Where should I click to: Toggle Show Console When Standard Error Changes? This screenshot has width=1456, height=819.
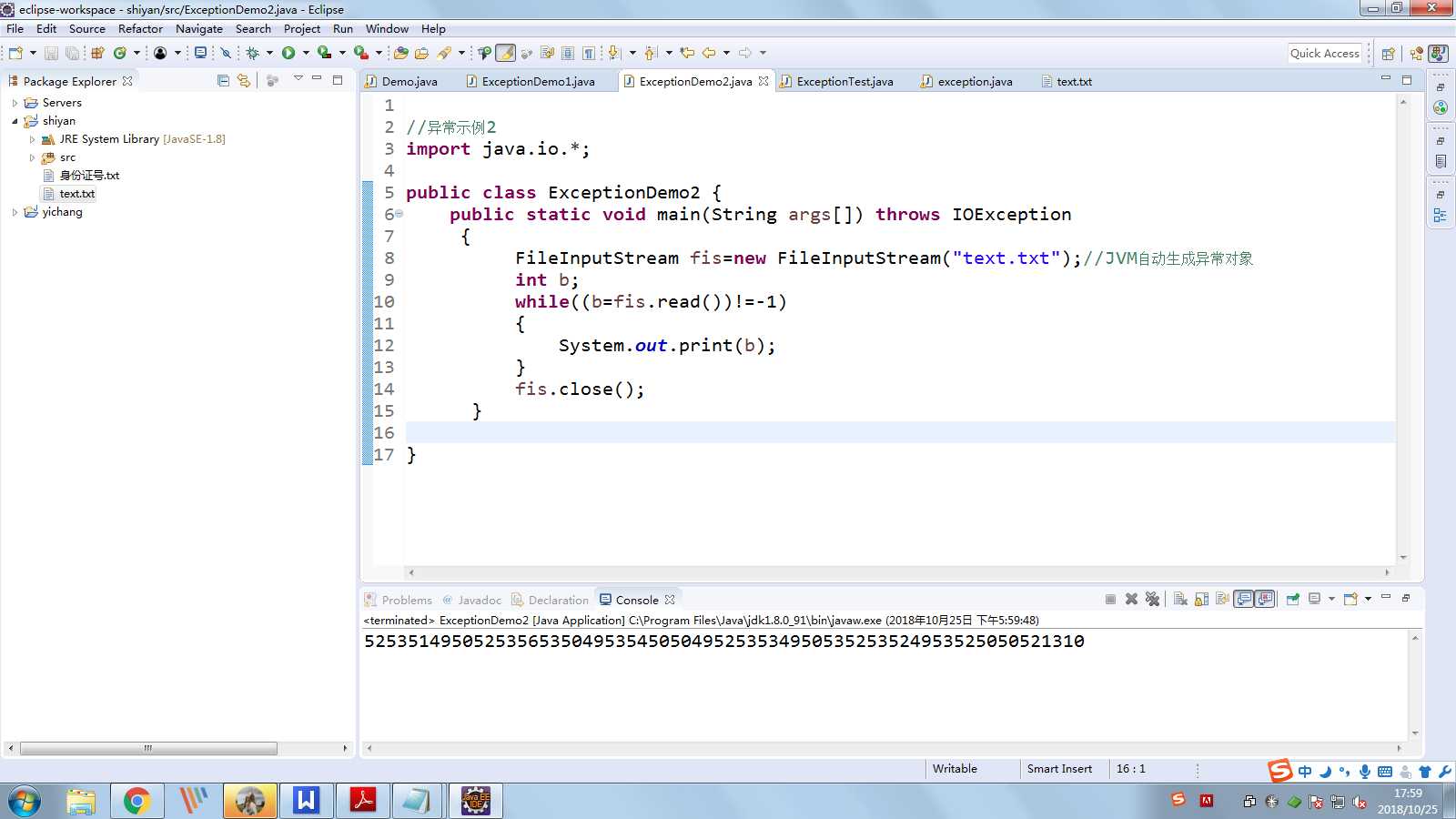[1265, 599]
